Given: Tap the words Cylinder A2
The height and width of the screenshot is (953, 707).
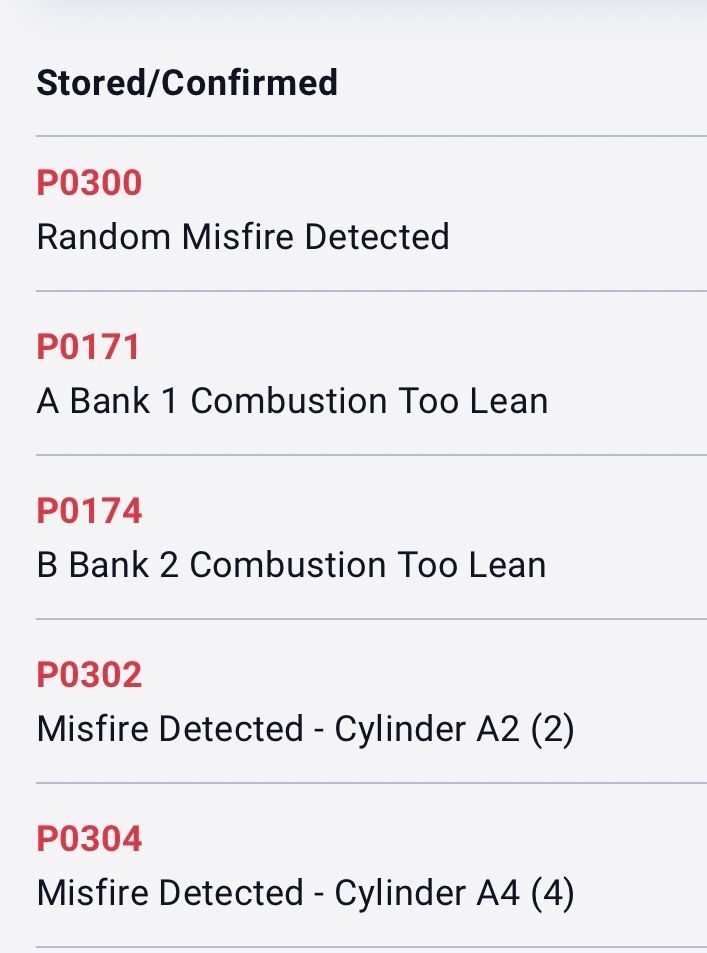Looking at the screenshot, I should (x=427, y=729).
